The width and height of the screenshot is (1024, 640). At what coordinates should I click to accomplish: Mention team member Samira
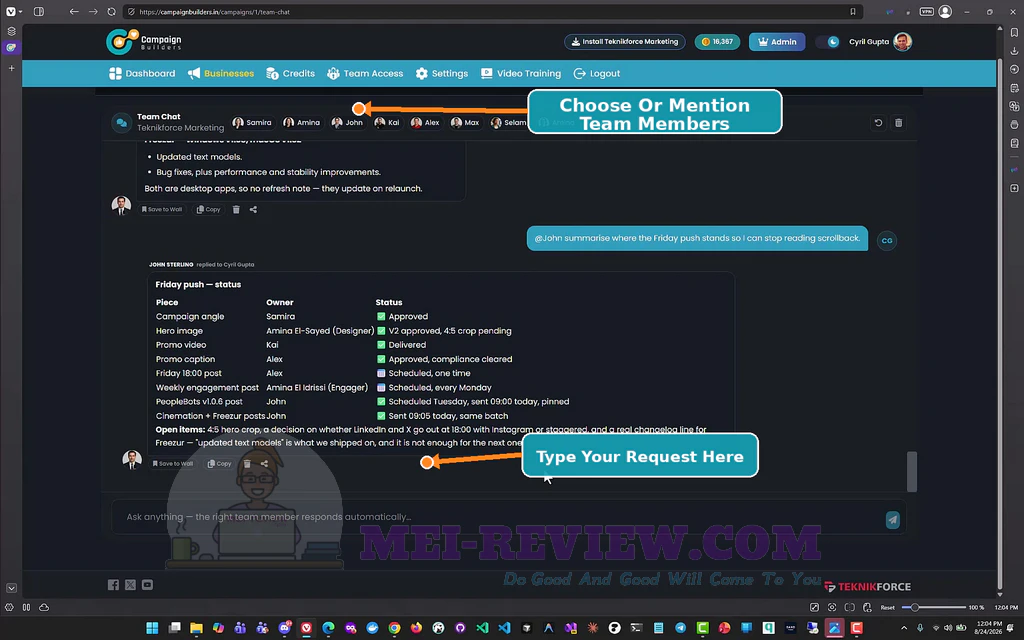pyautogui.click(x=252, y=123)
